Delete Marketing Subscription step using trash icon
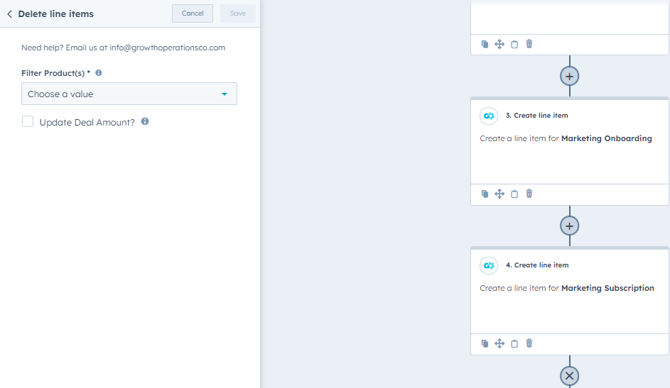670x388 pixels. [x=529, y=343]
